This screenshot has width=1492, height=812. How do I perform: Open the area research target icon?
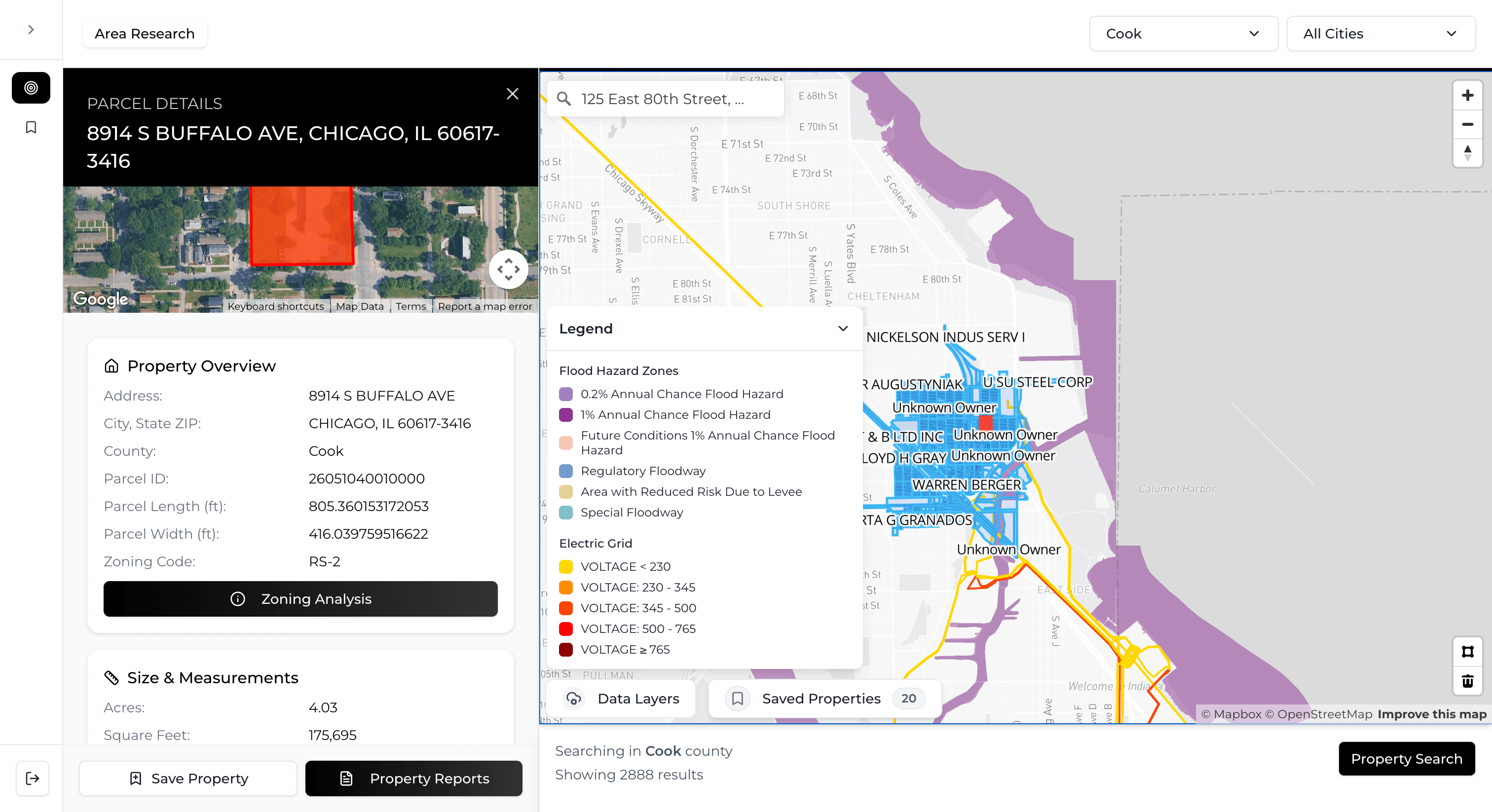[x=31, y=87]
